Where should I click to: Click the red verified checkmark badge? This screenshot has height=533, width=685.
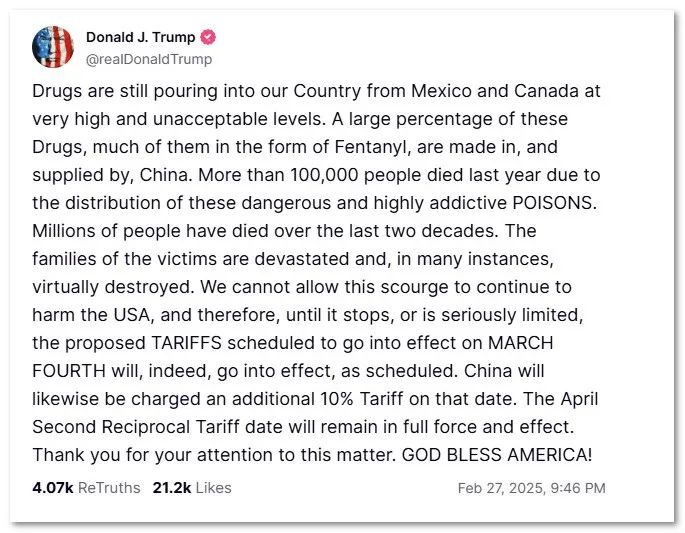click(x=208, y=37)
